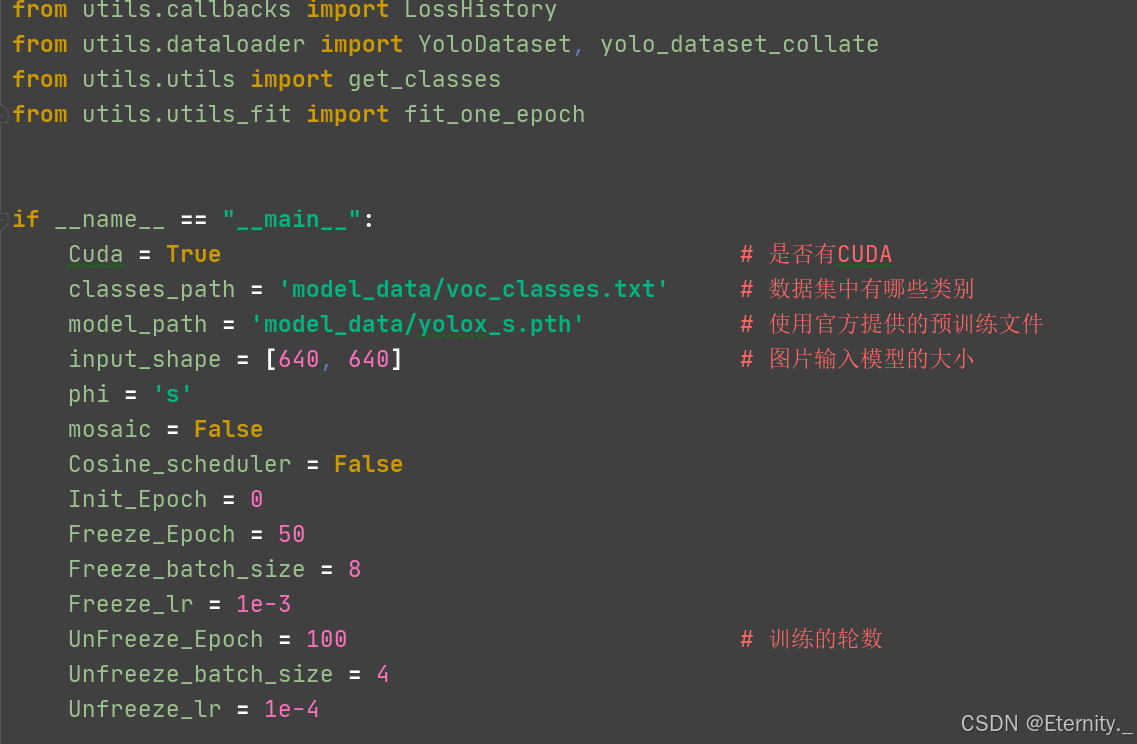Click the phi value 's'
The width and height of the screenshot is (1137, 744).
coord(173,394)
